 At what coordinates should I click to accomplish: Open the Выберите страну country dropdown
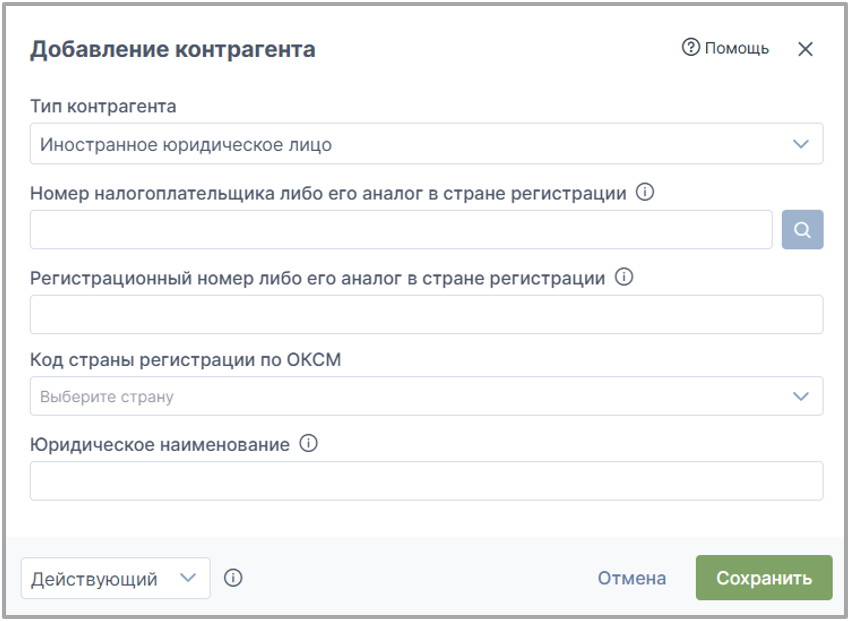[427, 396]
